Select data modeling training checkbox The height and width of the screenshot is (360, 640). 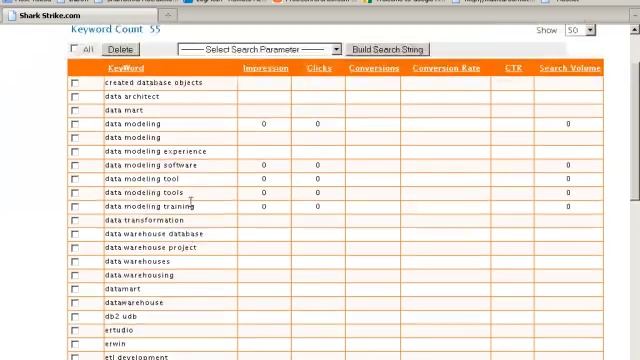(75, 207)
